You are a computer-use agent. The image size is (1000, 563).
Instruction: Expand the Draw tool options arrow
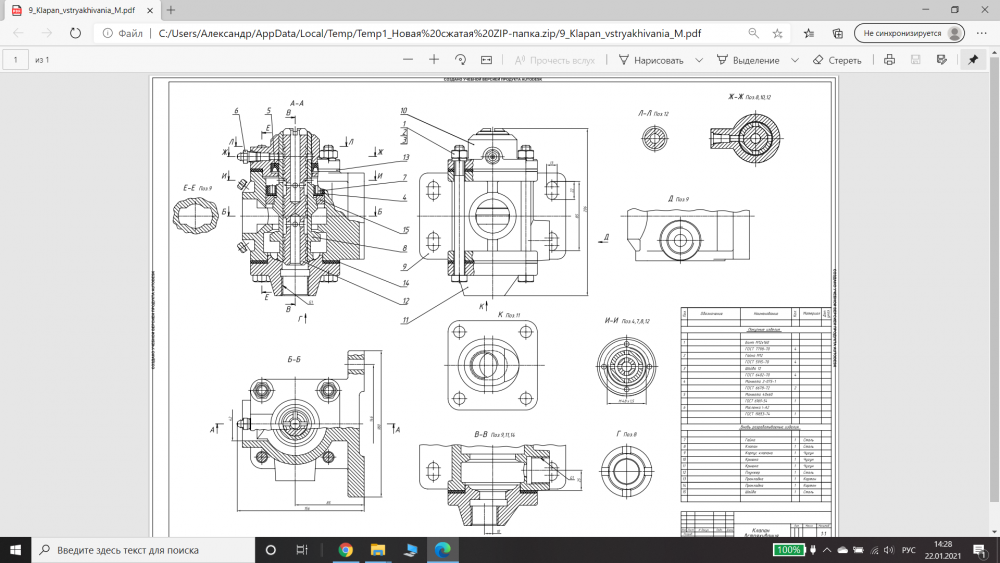pos(696,60)
